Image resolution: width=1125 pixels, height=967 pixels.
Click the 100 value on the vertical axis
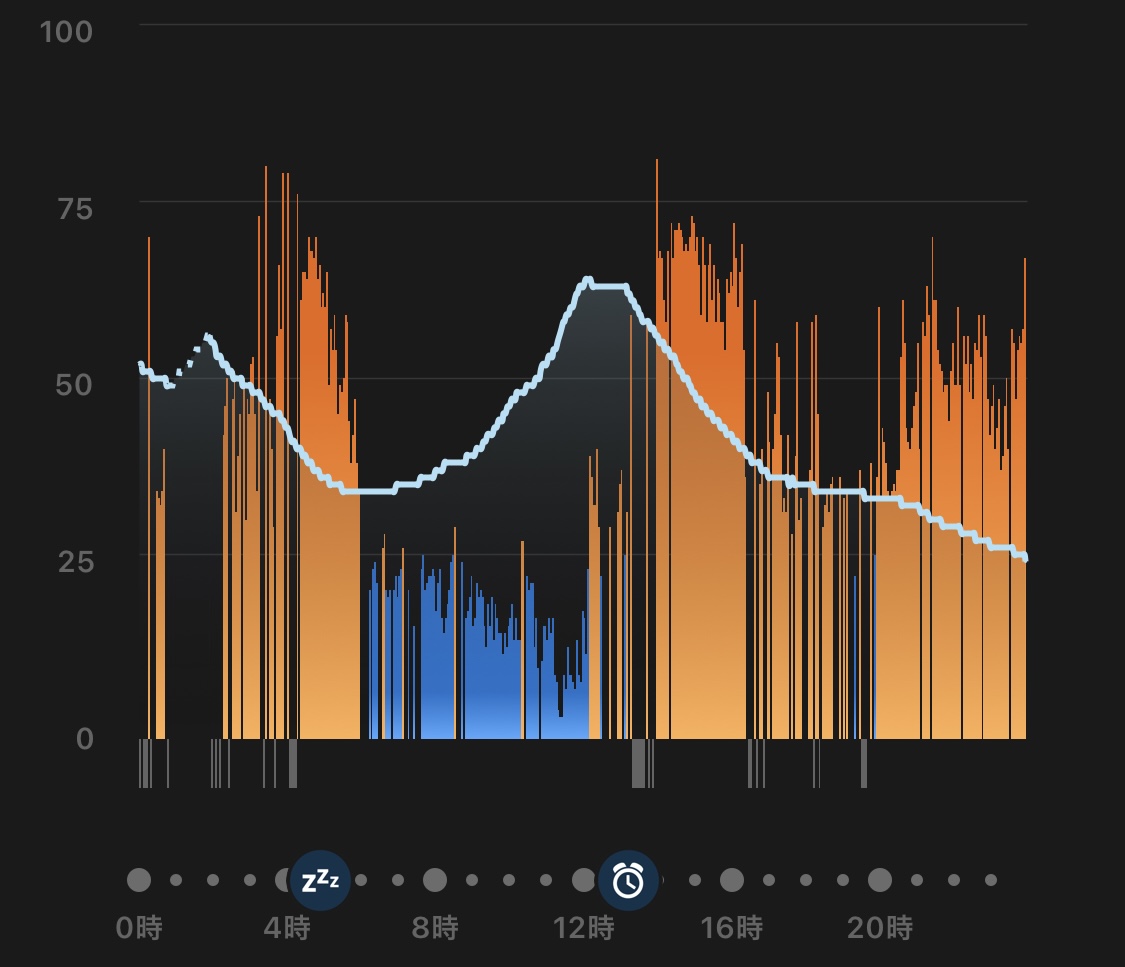(66, 32)
